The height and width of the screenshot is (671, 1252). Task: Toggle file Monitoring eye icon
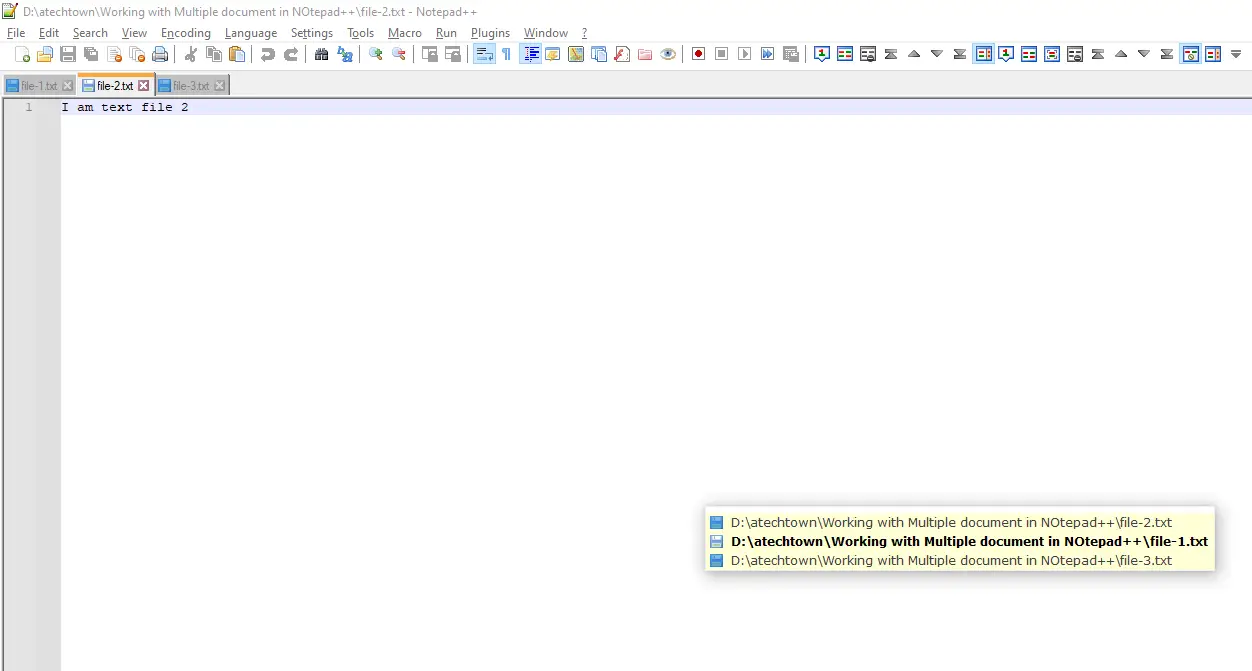[x=667, y=54]
